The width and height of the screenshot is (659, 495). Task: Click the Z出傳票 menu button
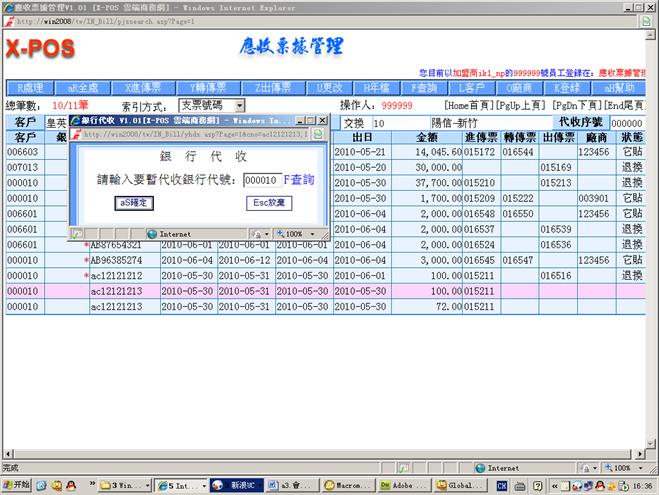pos(272,87)
